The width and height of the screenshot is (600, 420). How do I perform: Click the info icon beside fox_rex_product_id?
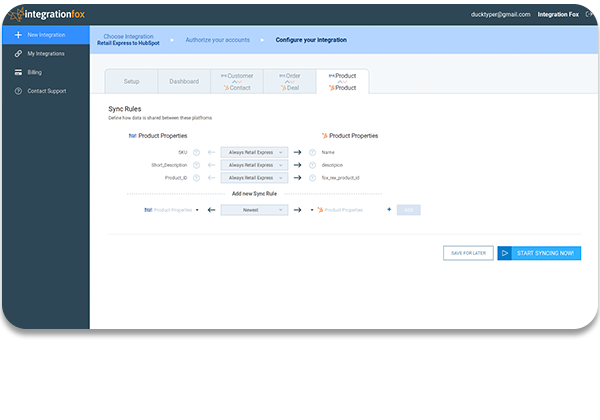tap(312, 178)
